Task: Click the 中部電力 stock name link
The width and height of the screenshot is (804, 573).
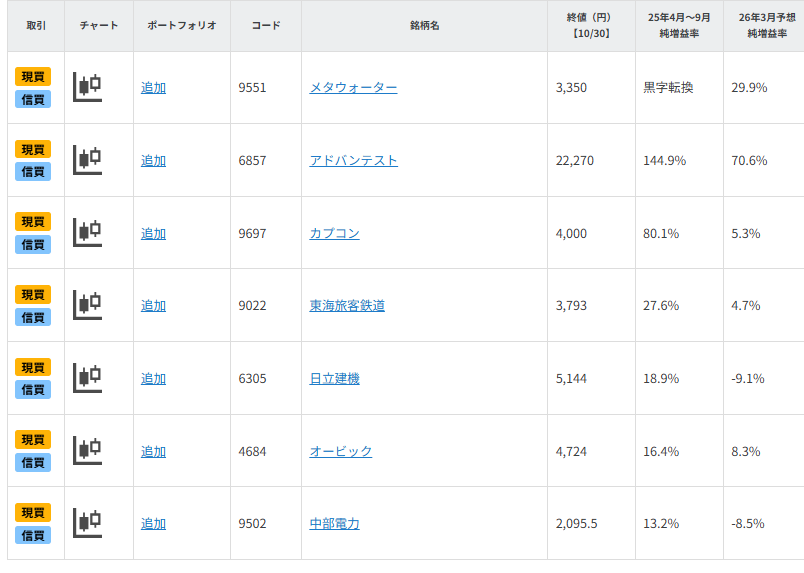Action: pyautogui.click(x=334, y=524)
